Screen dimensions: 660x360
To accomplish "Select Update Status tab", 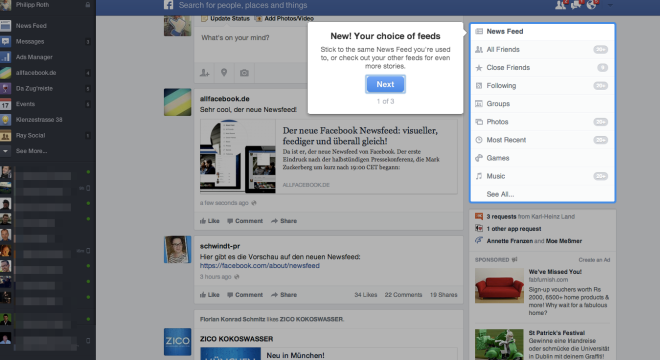I will (x=226, y=19).
